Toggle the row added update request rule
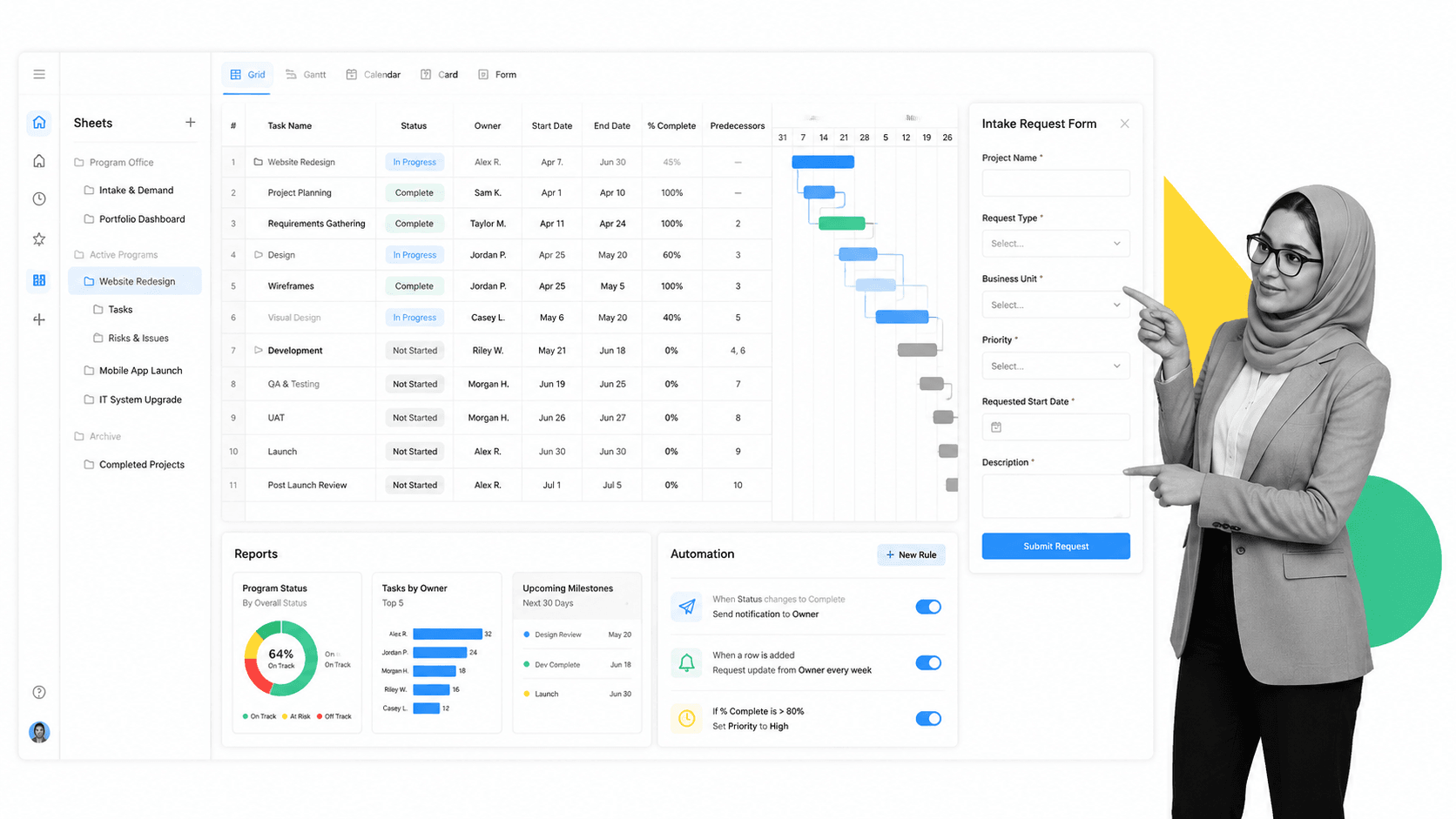Viewport: 1456px width, 819px height. (x=928, y=662)
